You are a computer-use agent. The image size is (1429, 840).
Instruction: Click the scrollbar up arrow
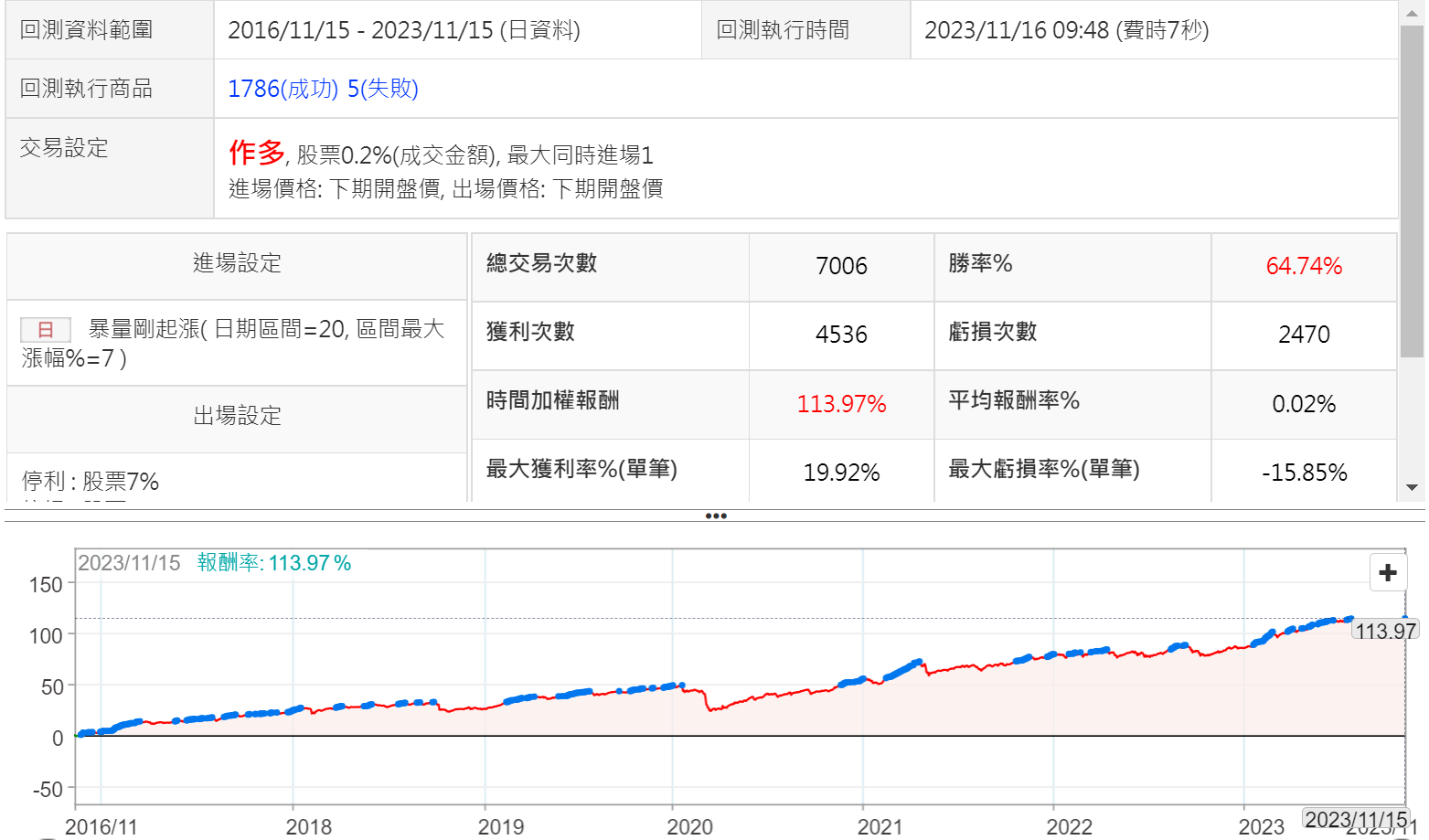coord(1413,11)
